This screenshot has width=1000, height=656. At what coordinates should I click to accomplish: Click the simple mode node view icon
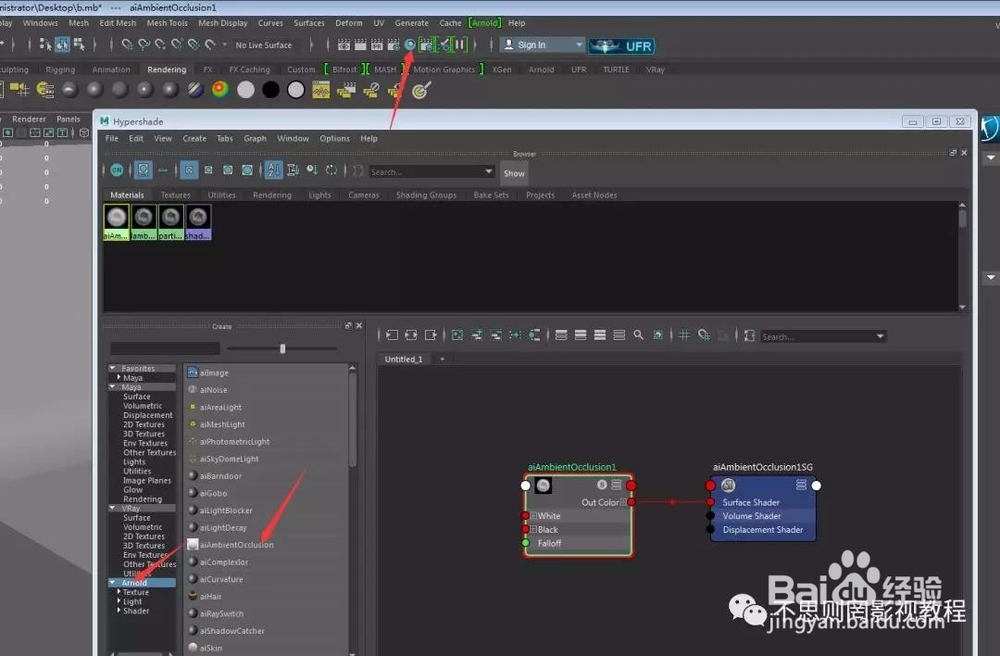[x=561, y=335]
